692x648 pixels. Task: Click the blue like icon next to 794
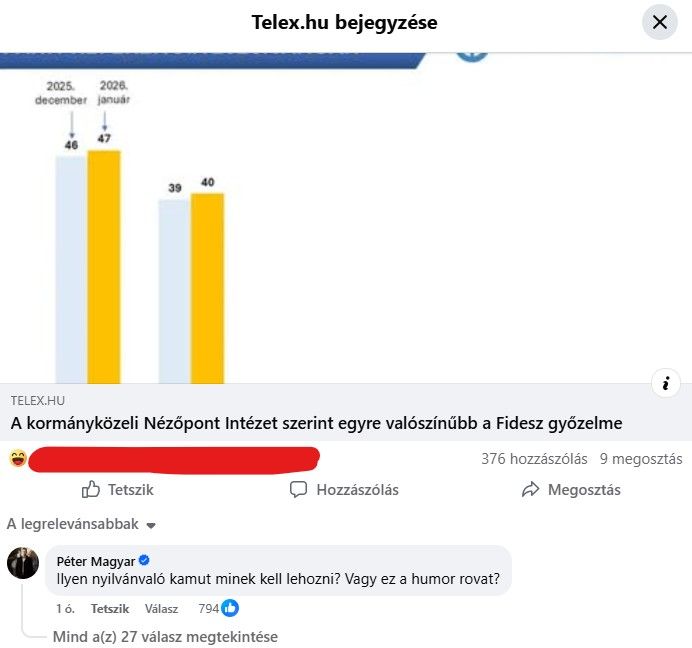[x=230, y=608]
